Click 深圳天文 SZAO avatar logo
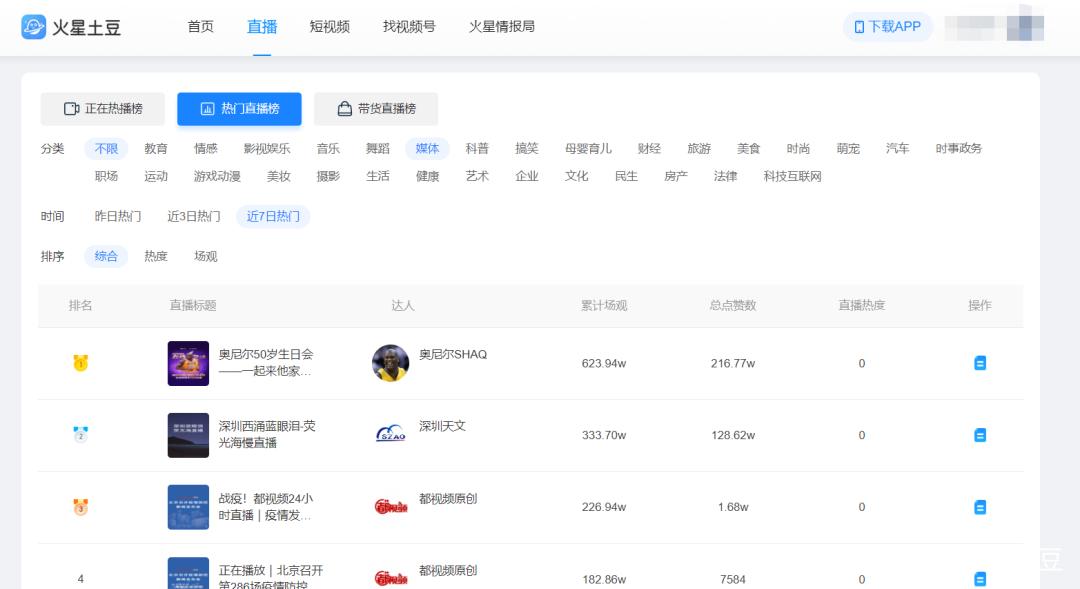Viewport: 1080px width, 589px height. 391,435
